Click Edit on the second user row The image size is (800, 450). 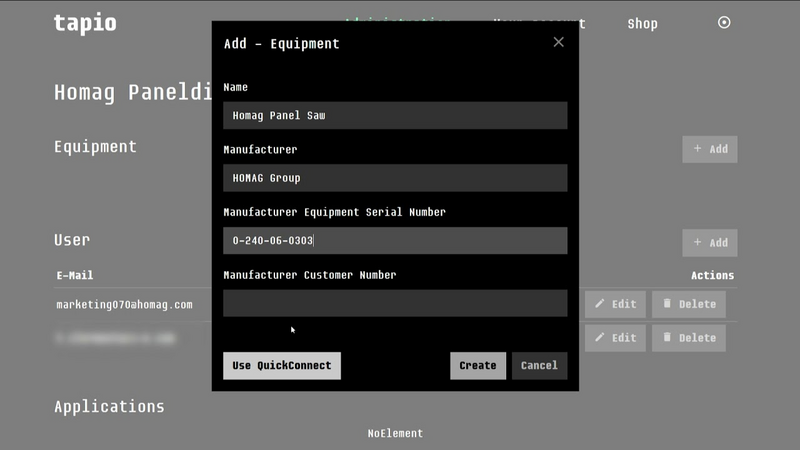(615, 338)
